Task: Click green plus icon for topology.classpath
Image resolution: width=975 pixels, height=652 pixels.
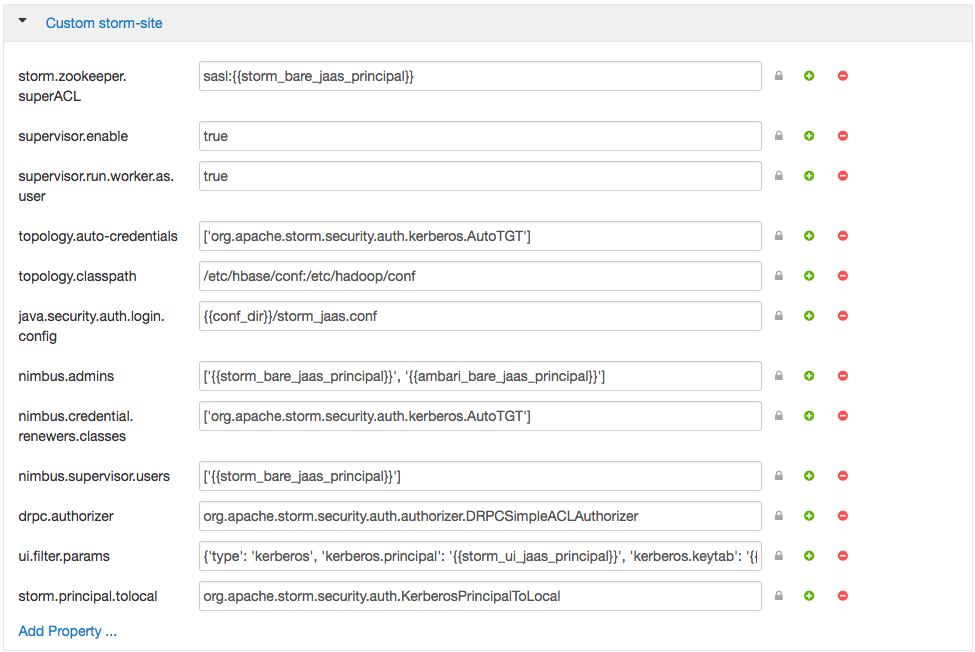Action: click(809, 276)
